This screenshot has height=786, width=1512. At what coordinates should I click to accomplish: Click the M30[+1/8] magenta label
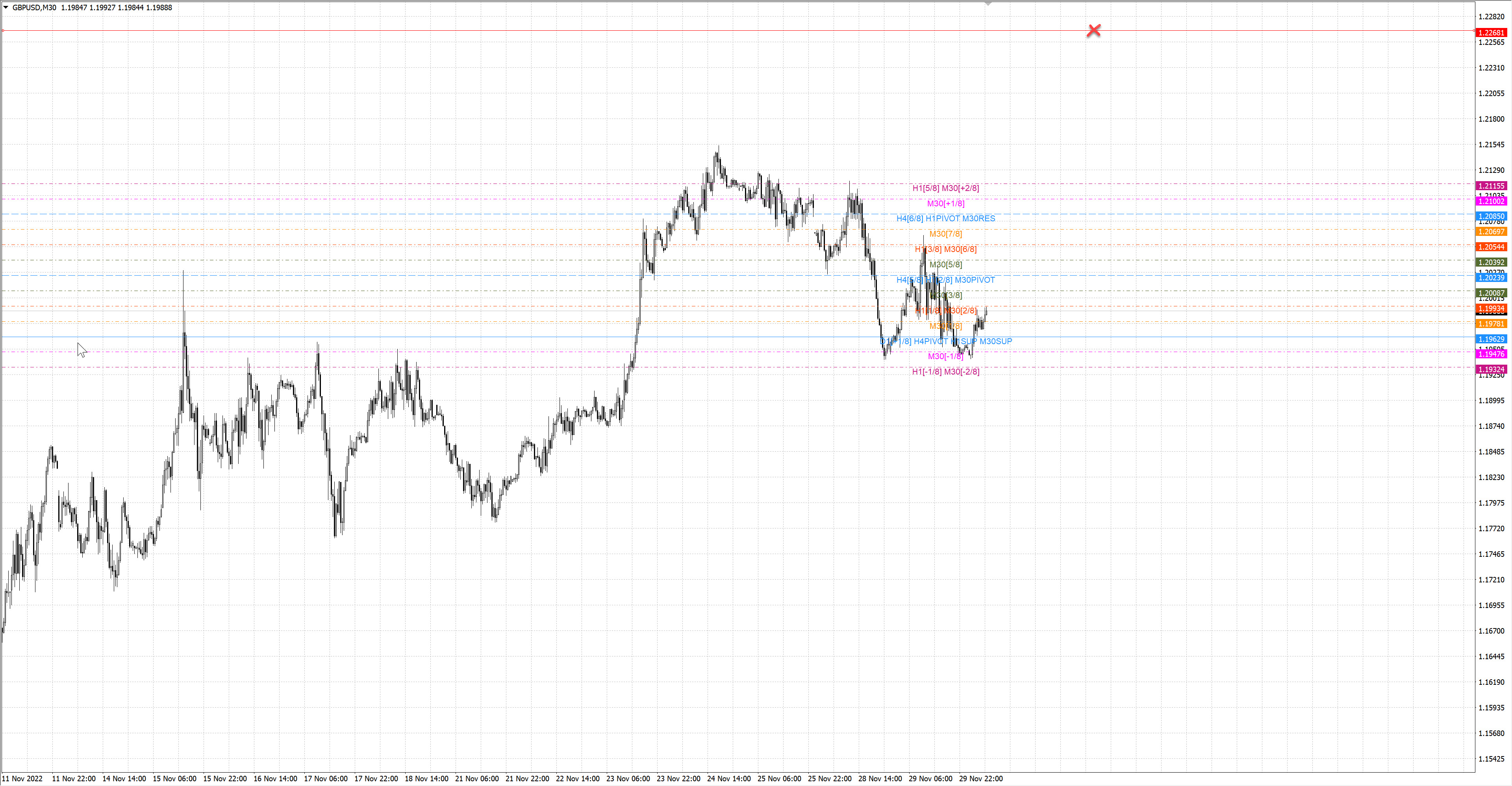945,204
